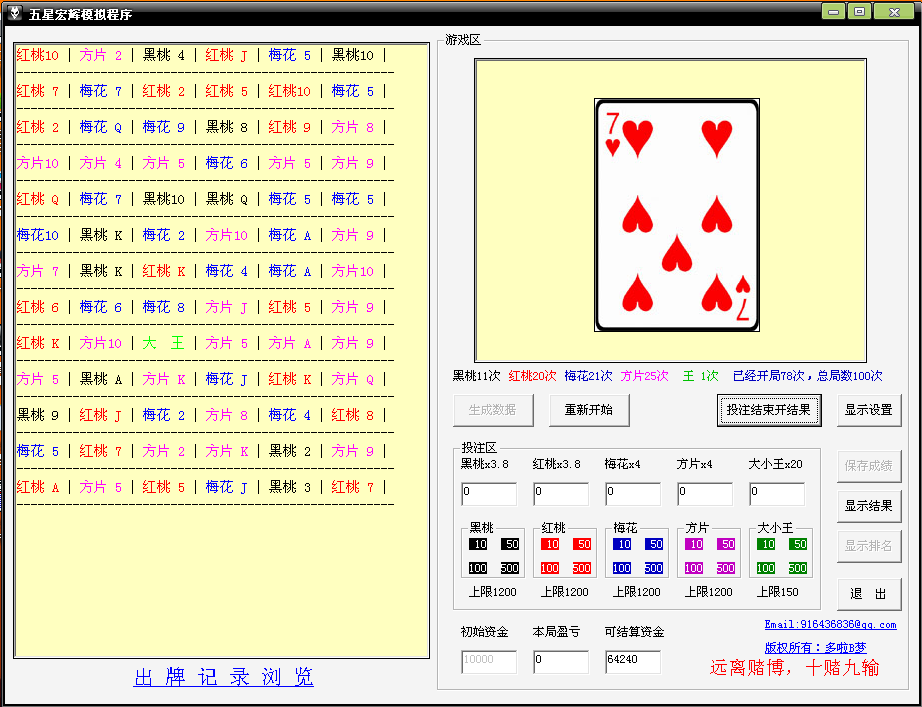Click the 已经开局78次，总局数100次 text
The width and height of the screenshot is (922, 707).
click(x=807, y=376)
